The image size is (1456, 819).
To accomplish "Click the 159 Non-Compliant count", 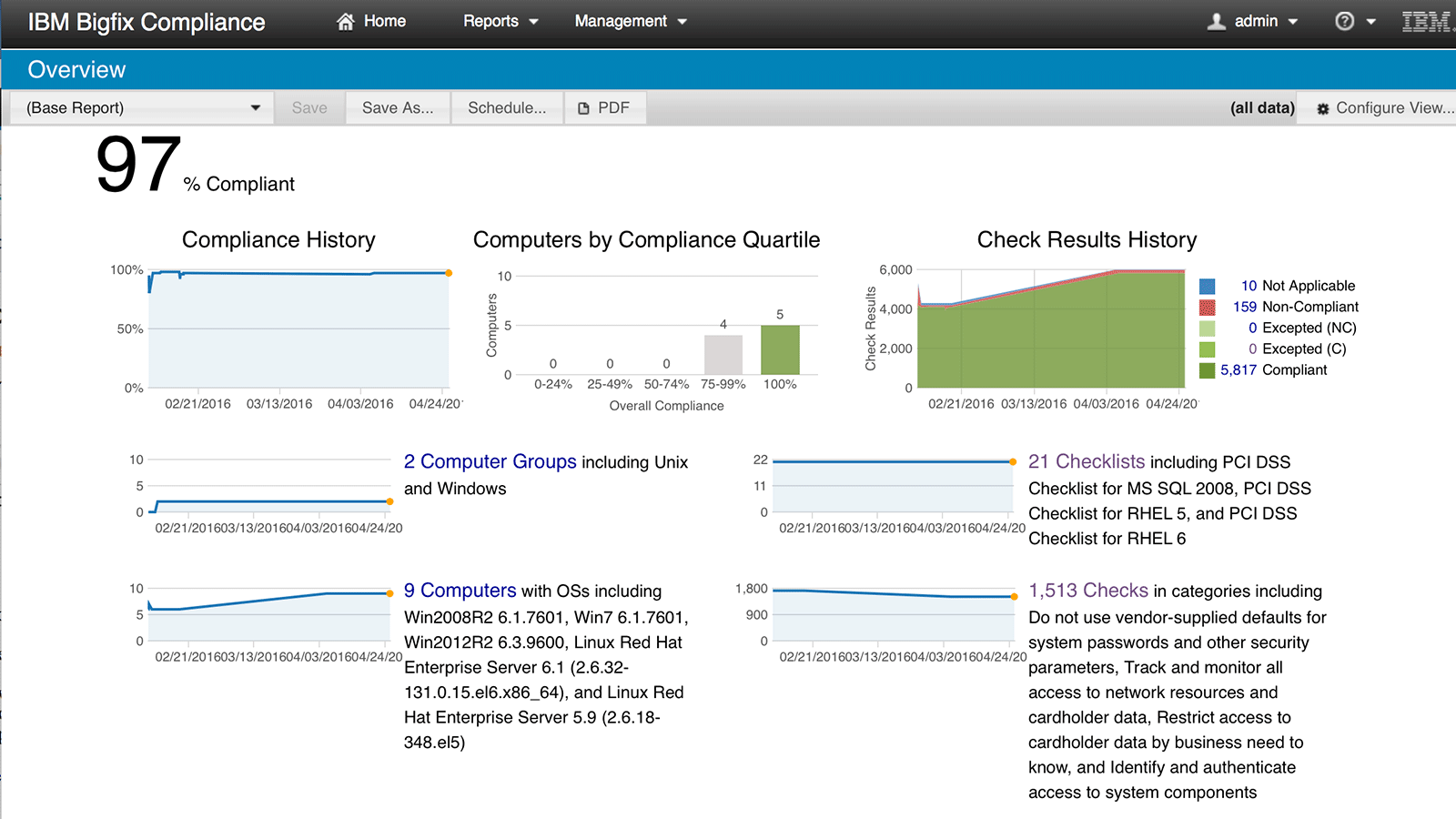I will coord(1244,307).
